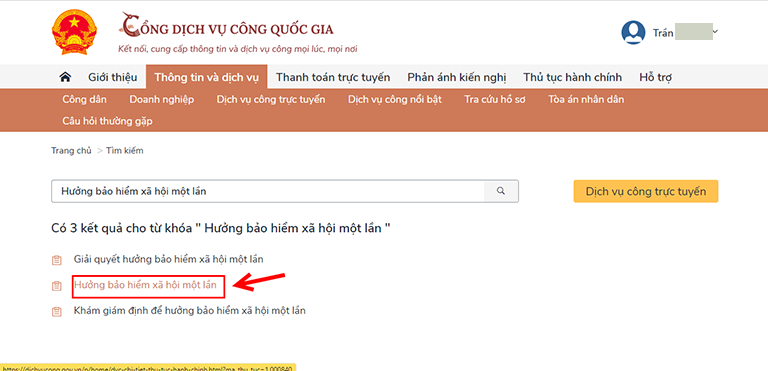Open Dịch vụ công trực tuyến submenu item
Image resolution: width=768 pixels, height=371 pixels.
pyautogui.click(x=271, y=99)
